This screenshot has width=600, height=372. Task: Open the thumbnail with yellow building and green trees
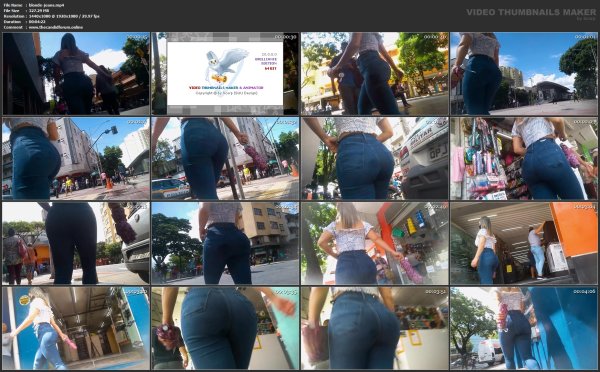point(375,73)
